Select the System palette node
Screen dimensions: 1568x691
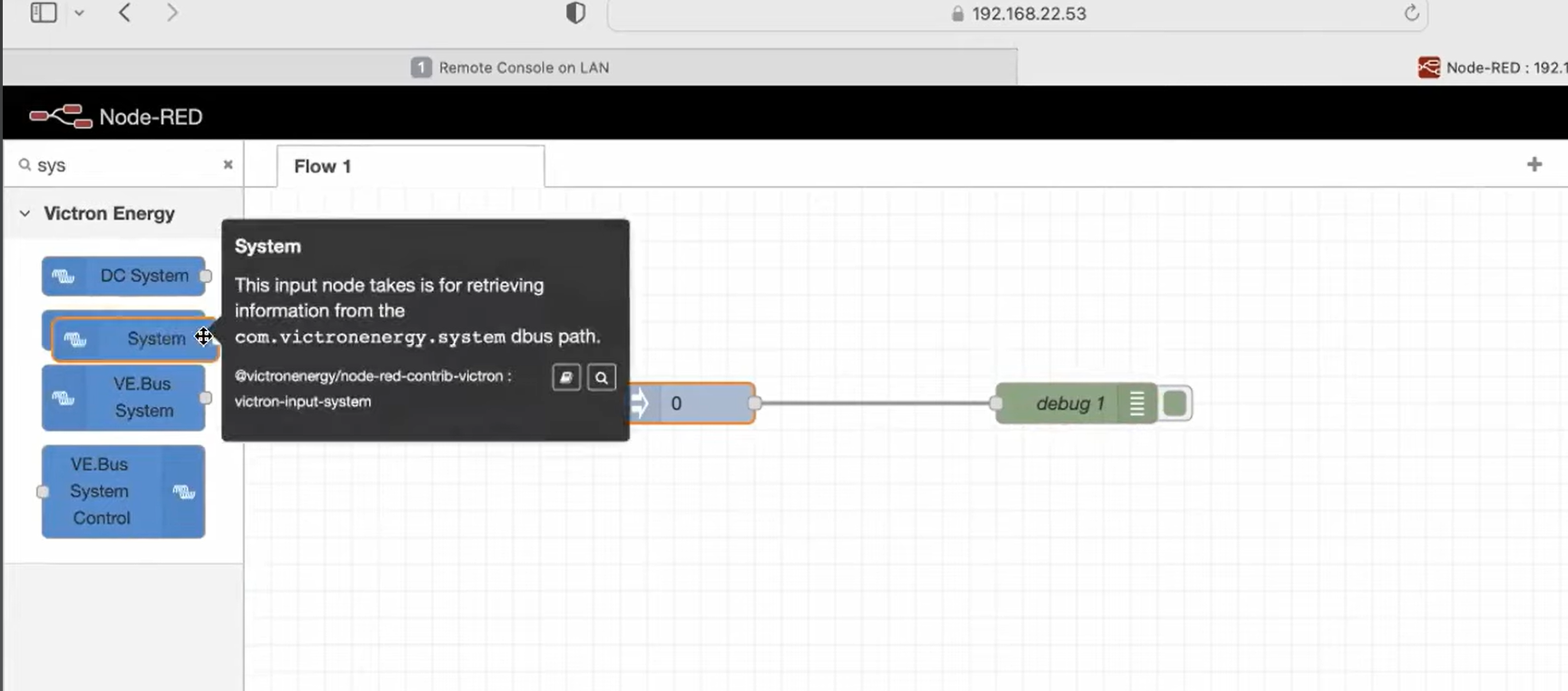[134, 338]
